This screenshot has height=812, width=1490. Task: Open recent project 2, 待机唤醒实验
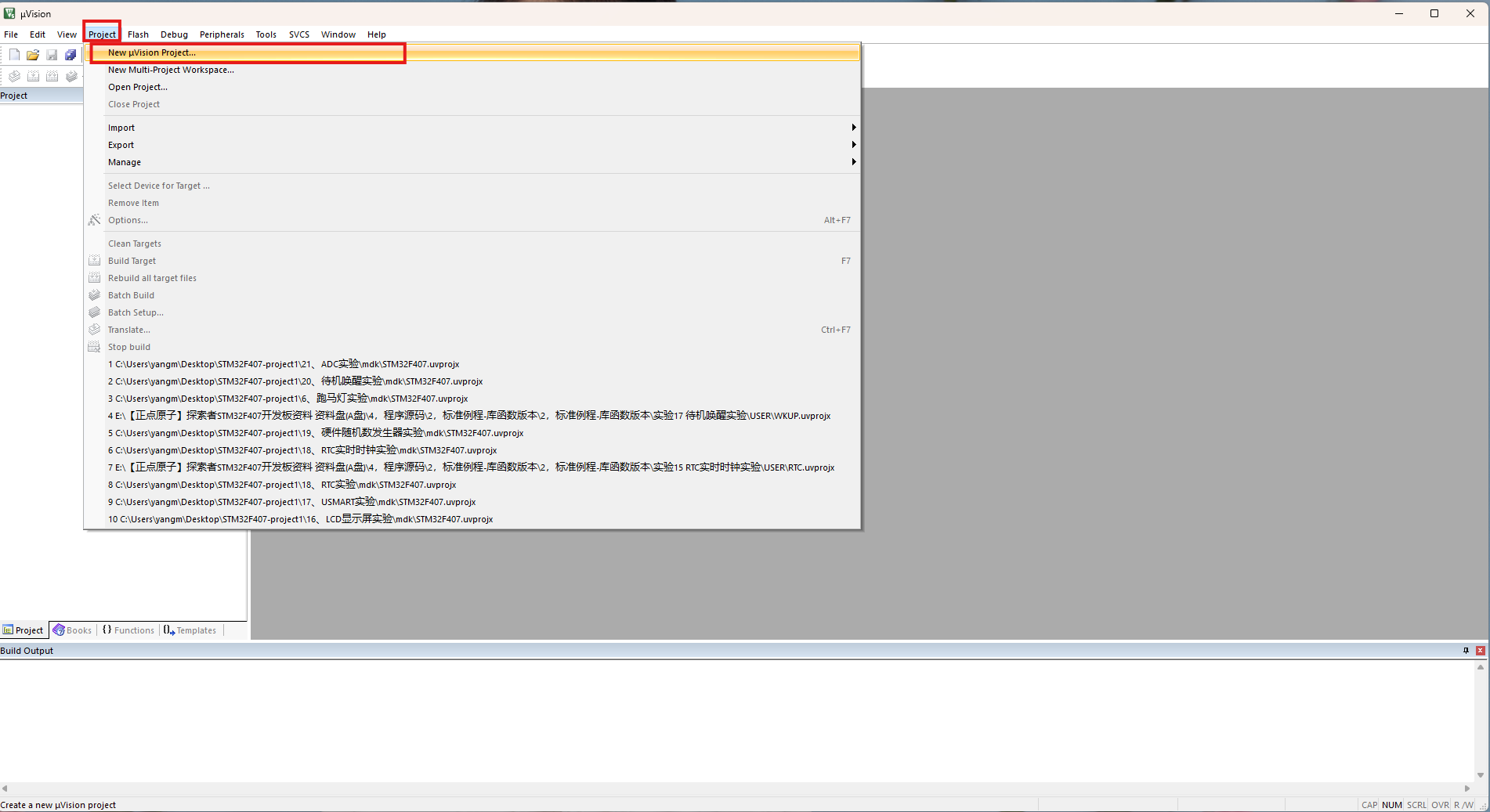click(472, 381)
